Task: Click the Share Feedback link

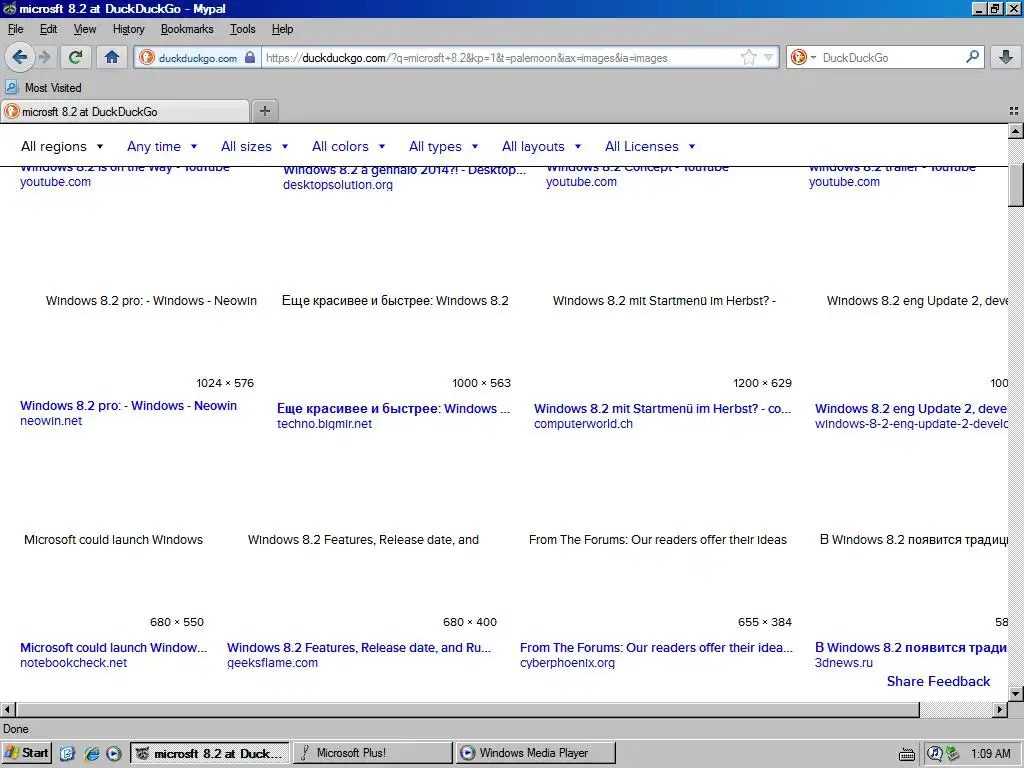Action: 938,681
